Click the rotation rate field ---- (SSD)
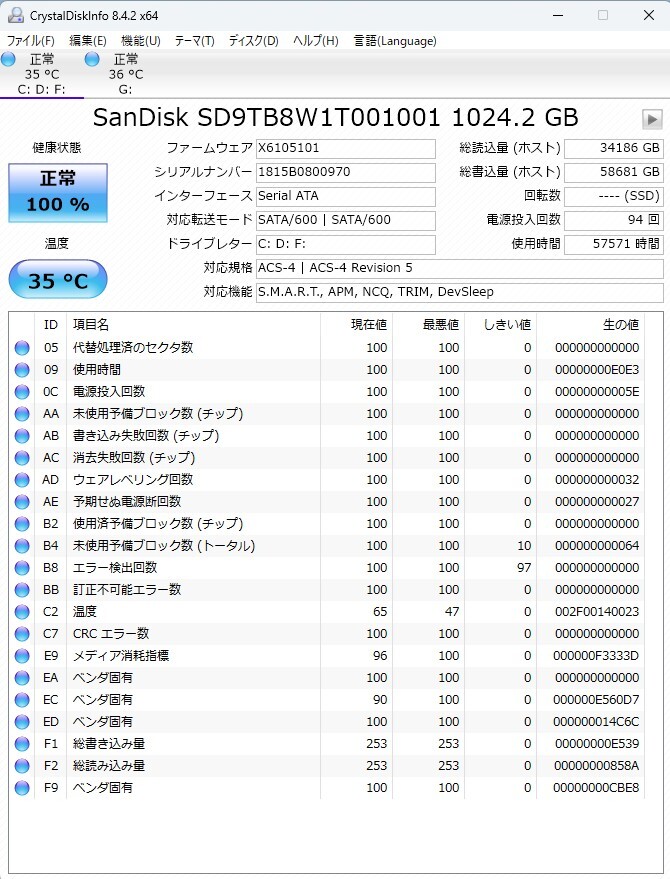 click(x=613, y=196)
